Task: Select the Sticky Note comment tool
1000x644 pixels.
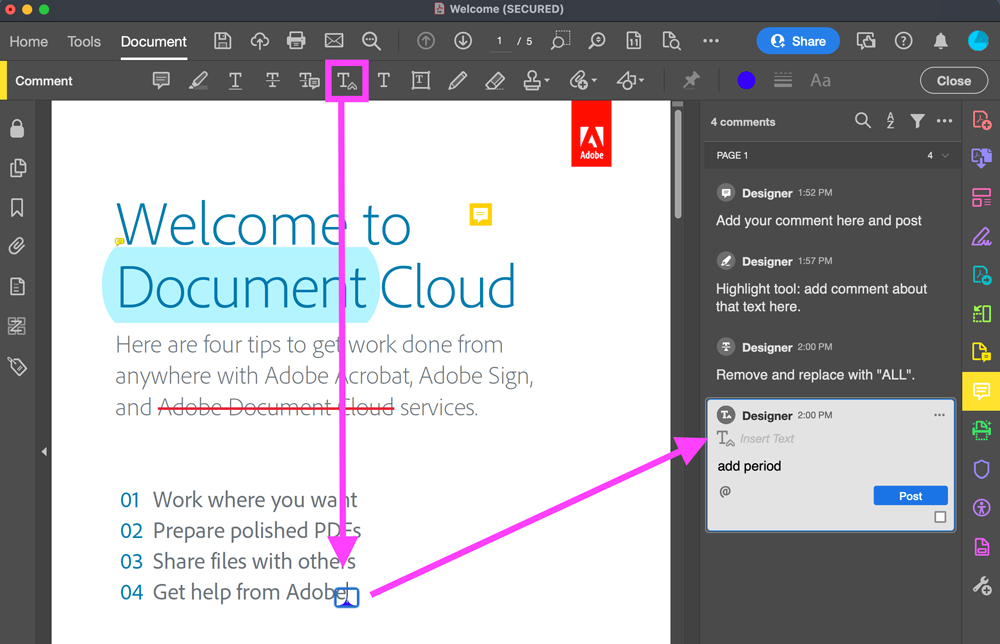Action: (x=161, y=81)
